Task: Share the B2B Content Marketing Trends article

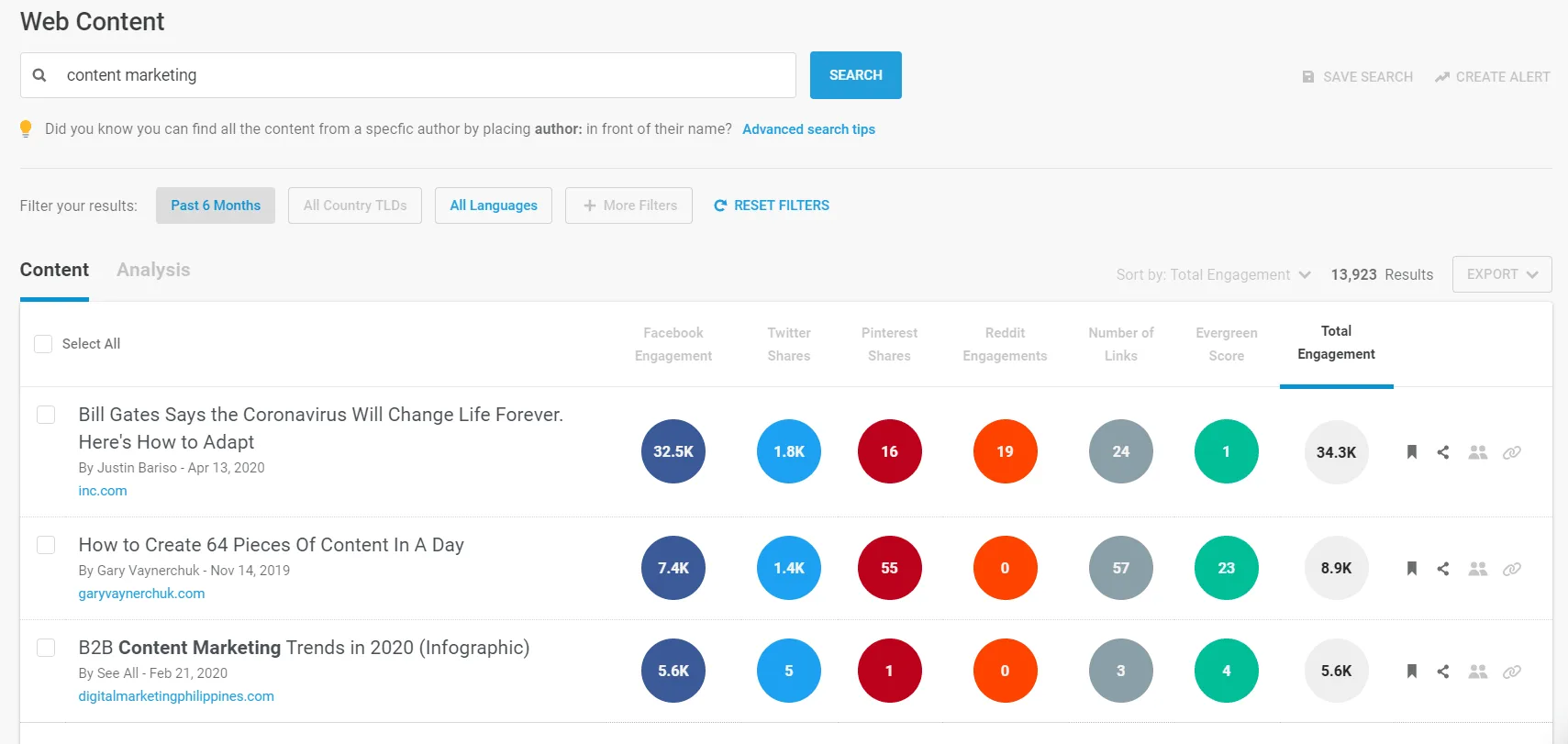Action: (x=1443, y=671)
